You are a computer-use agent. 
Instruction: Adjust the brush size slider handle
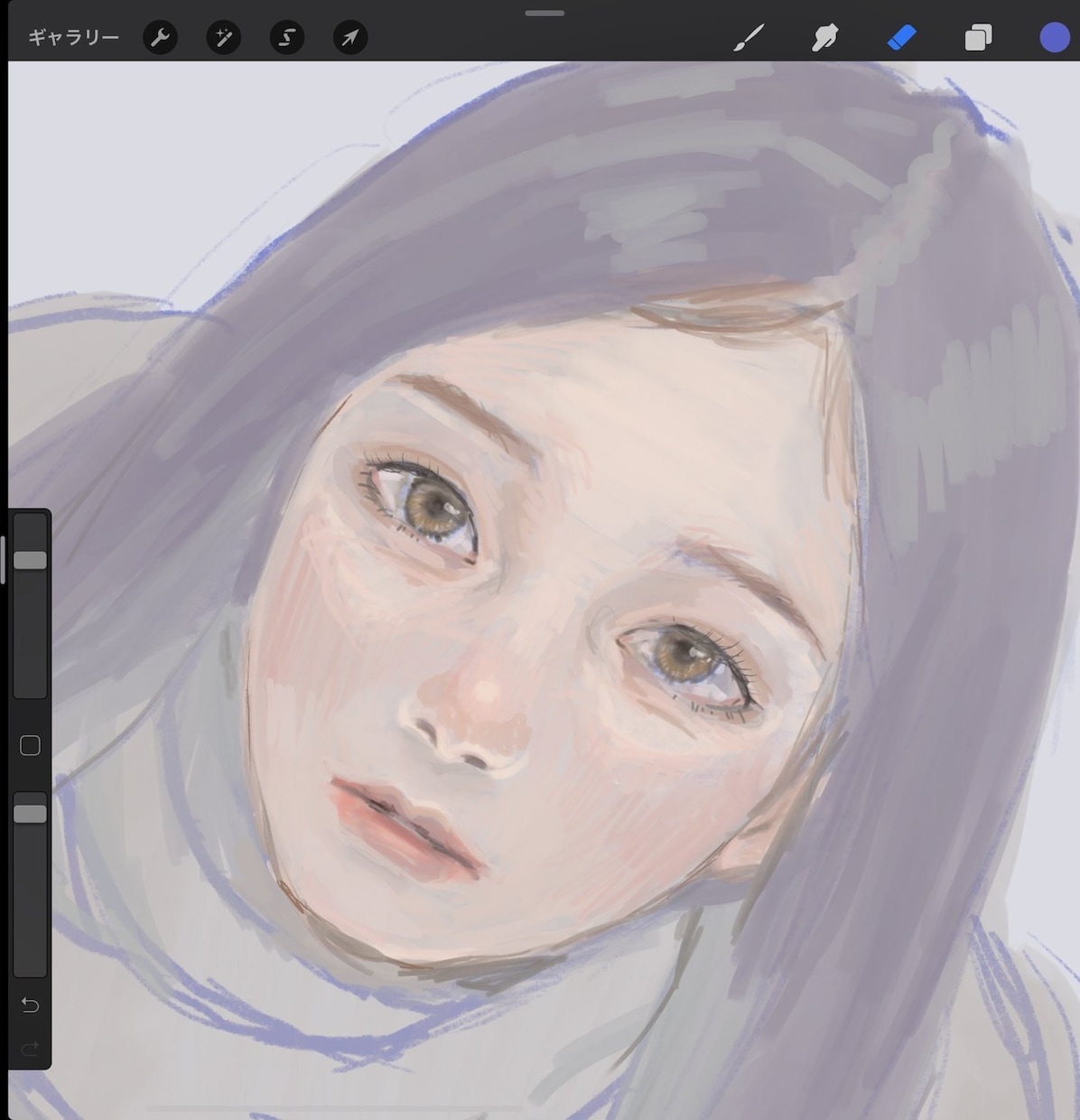click(x=30, y=560)
